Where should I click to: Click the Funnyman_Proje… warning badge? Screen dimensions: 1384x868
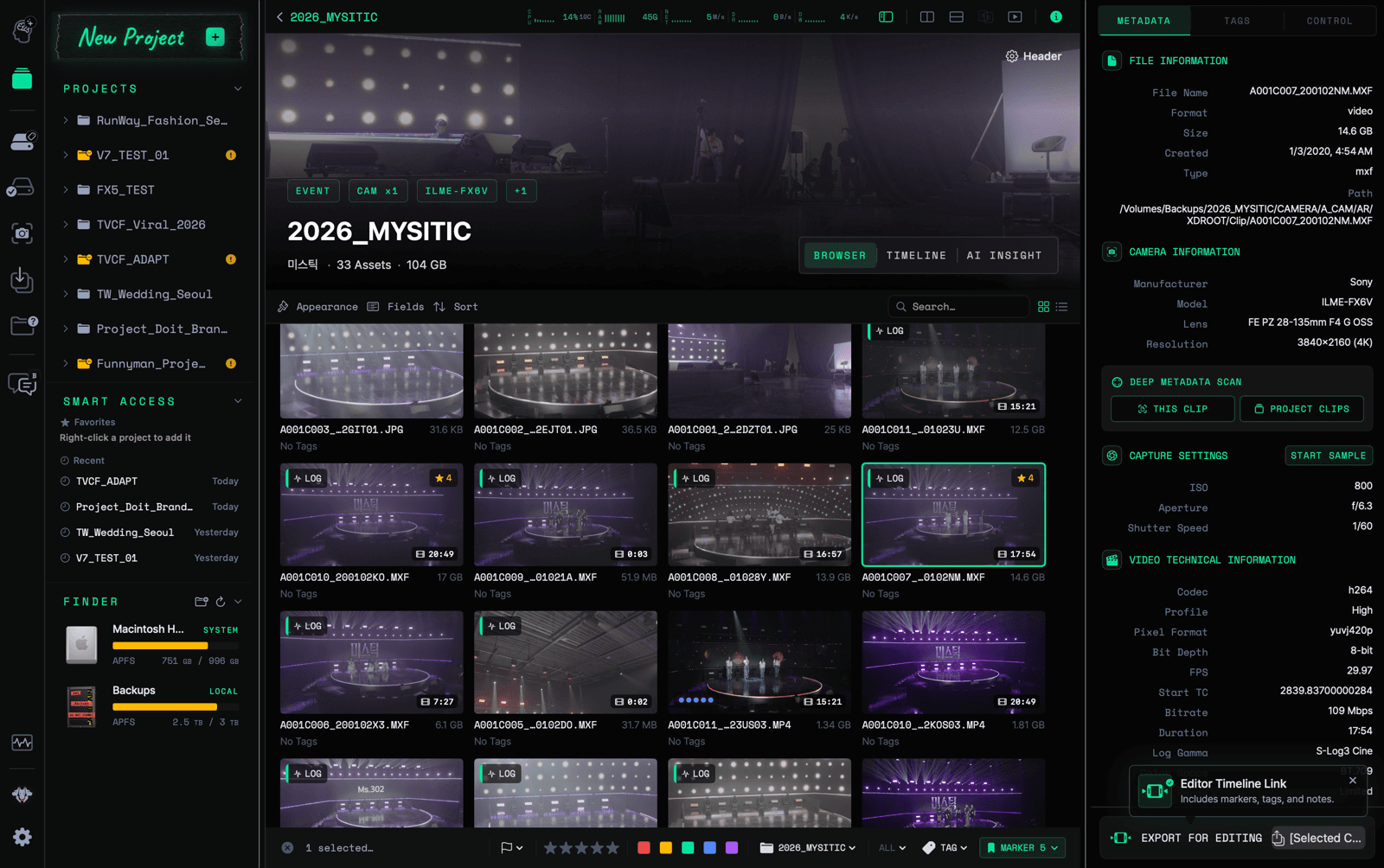point(231,364)
